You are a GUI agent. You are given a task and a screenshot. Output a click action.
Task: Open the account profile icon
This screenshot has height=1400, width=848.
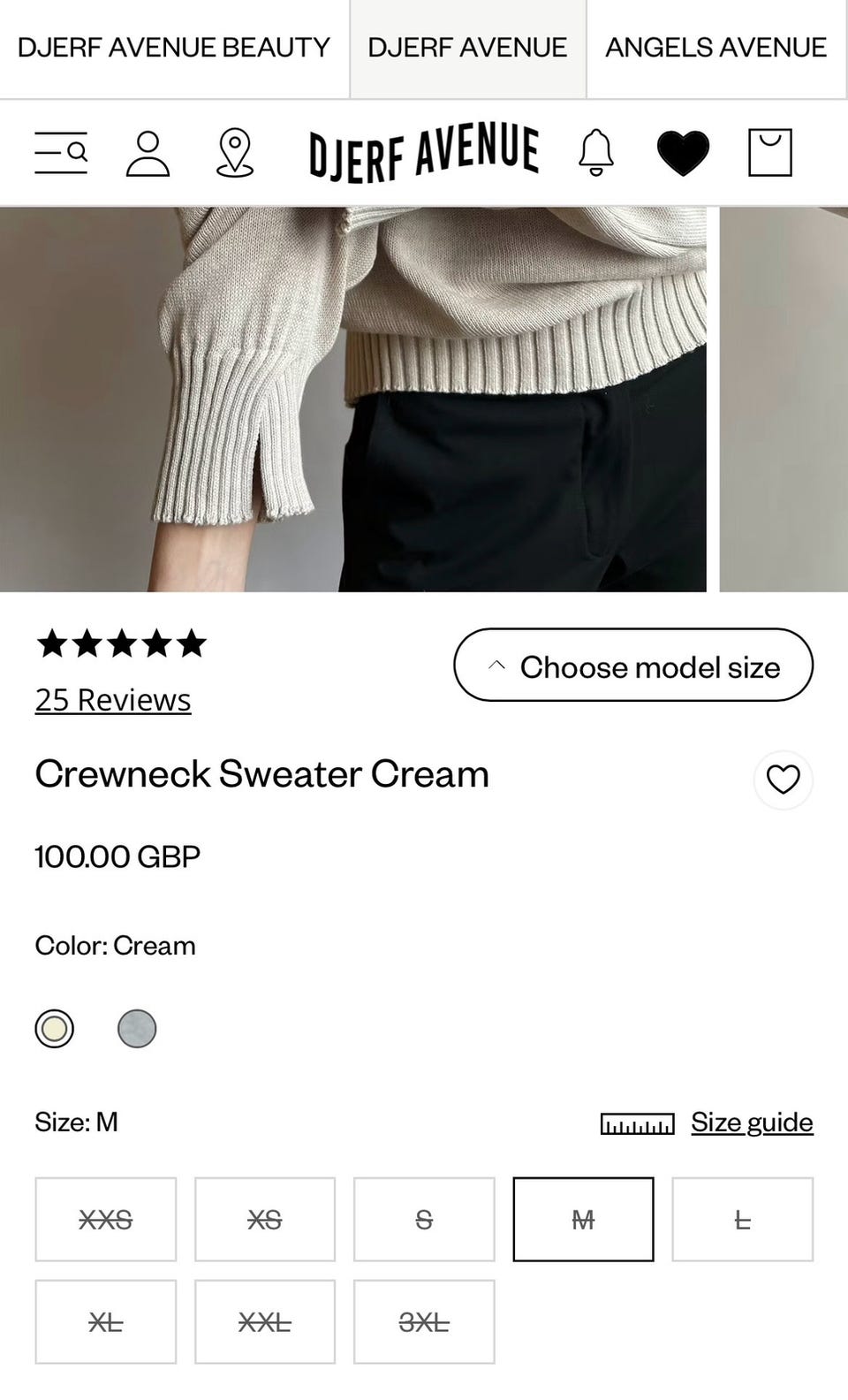pos(148,154)
